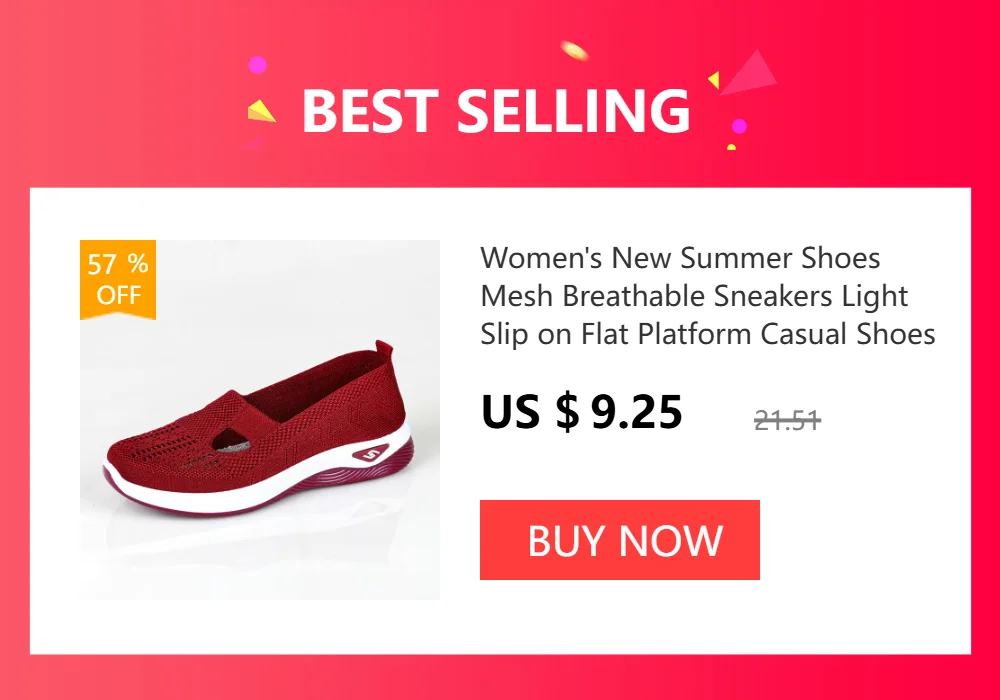This screenshot has height=700, width=1000.
Task: Click the "Slip on Flat Platform Casual Shoes" line
Action: click(707, 334)
